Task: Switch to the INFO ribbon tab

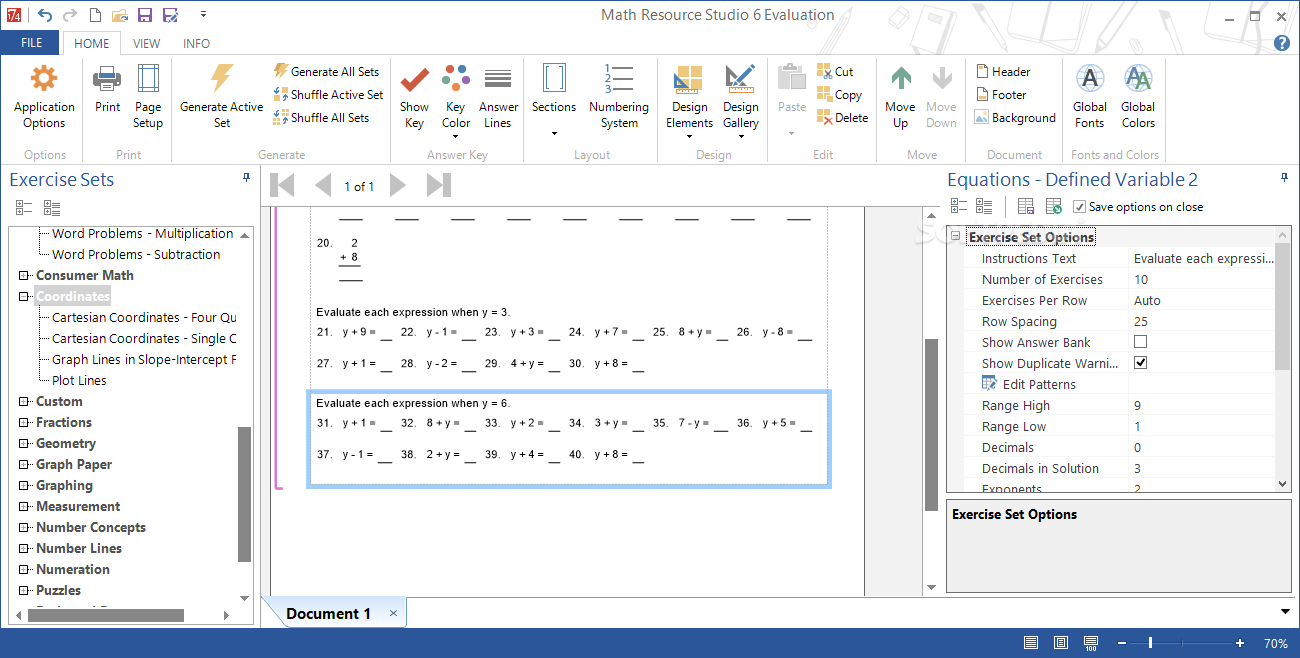Action: point(196,43)
